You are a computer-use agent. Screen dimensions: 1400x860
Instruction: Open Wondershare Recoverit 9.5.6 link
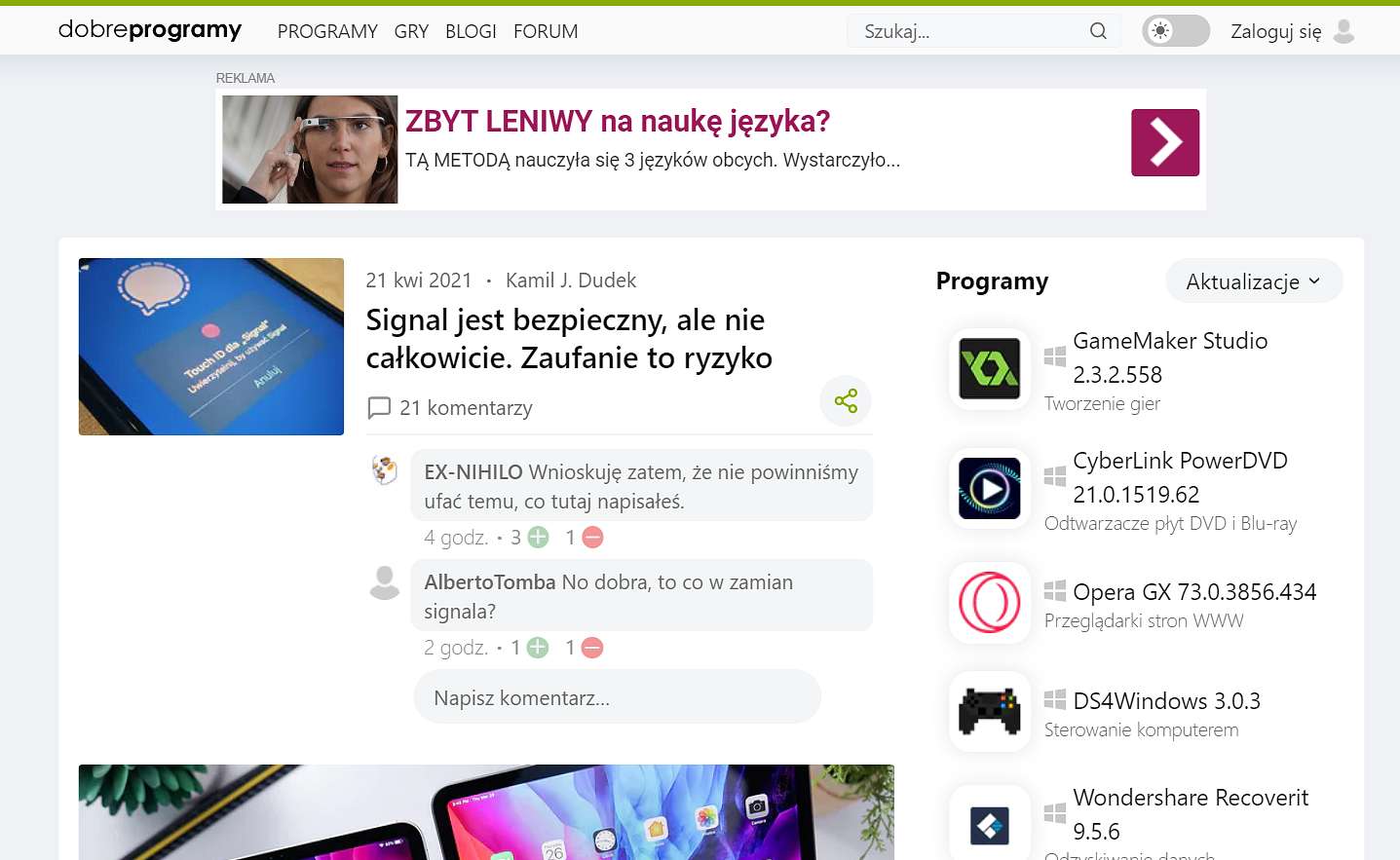pos(1190,814)
